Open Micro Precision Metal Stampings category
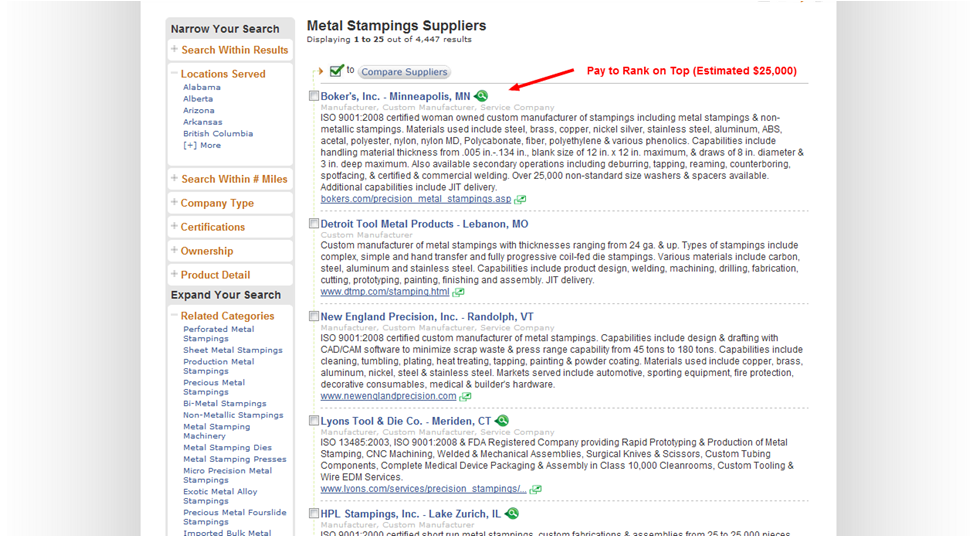The width and height of the screenshot is (977, 537). (227, 475)
